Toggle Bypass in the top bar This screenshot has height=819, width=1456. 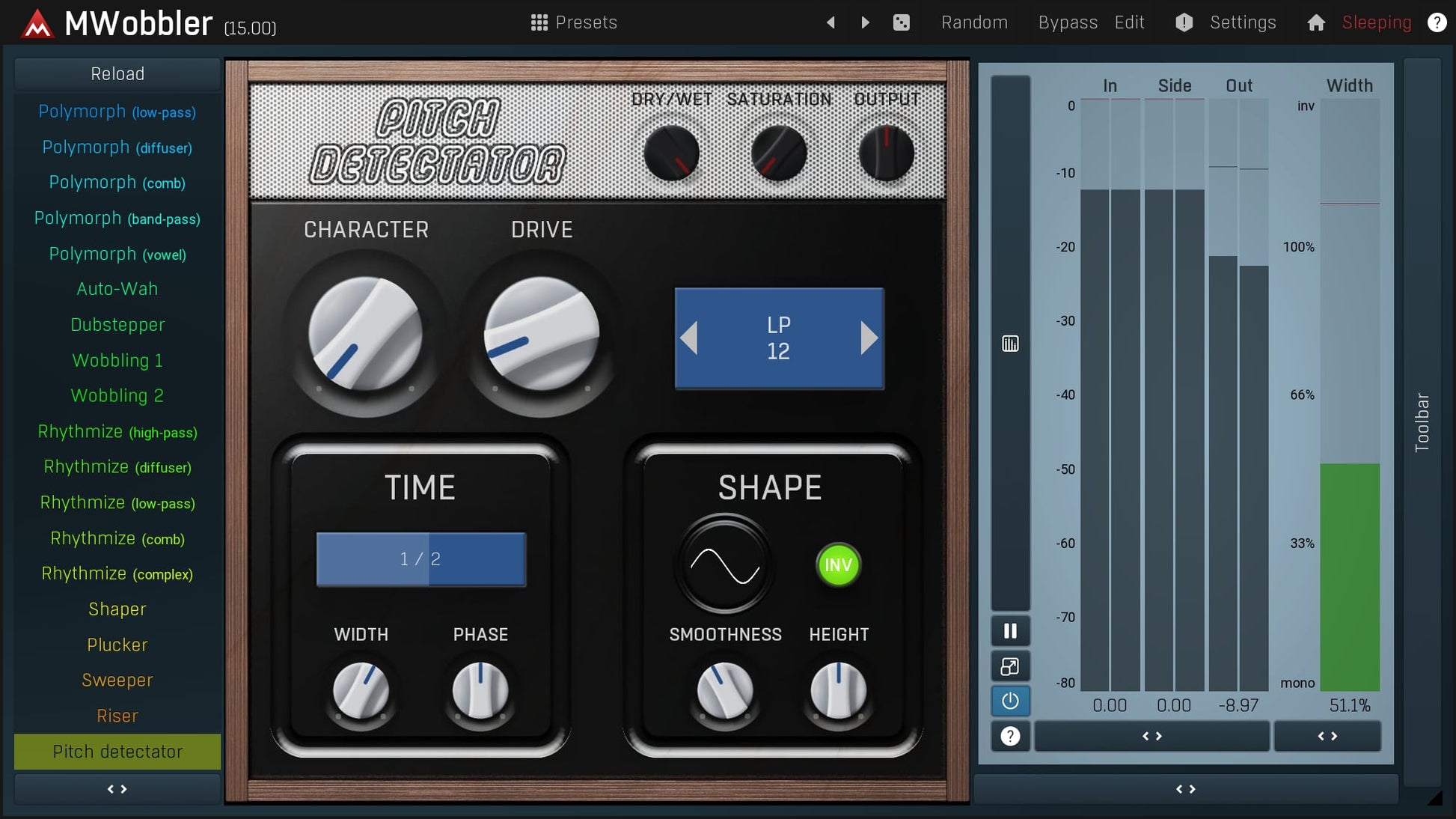pyautogui.click(x=1067, y=22)
